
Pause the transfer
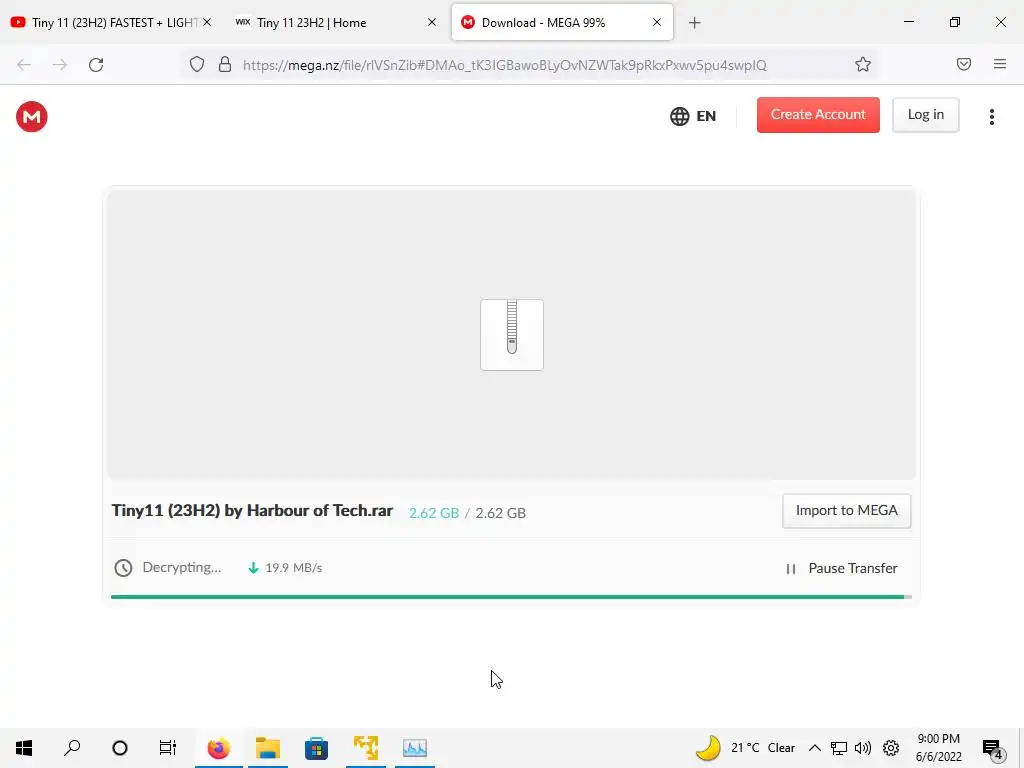click(x=841, y=568)
